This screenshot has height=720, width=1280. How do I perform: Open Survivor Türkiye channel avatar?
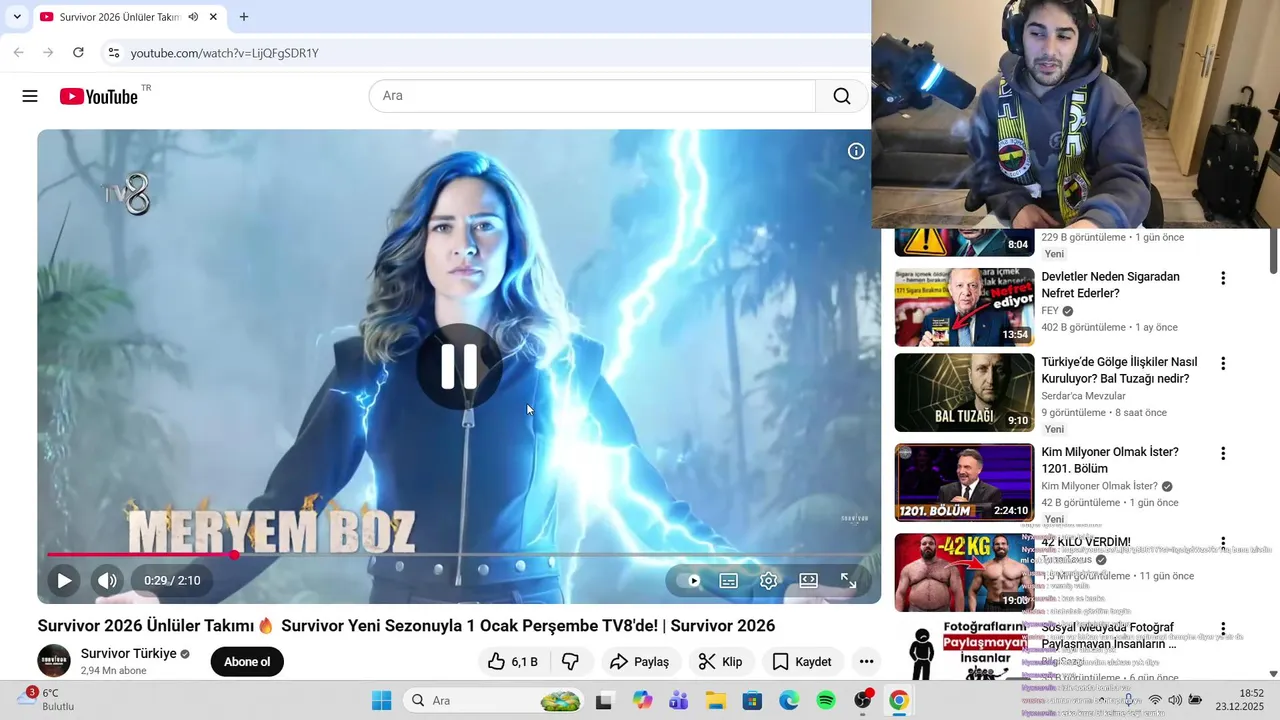[x=54, y=661]
